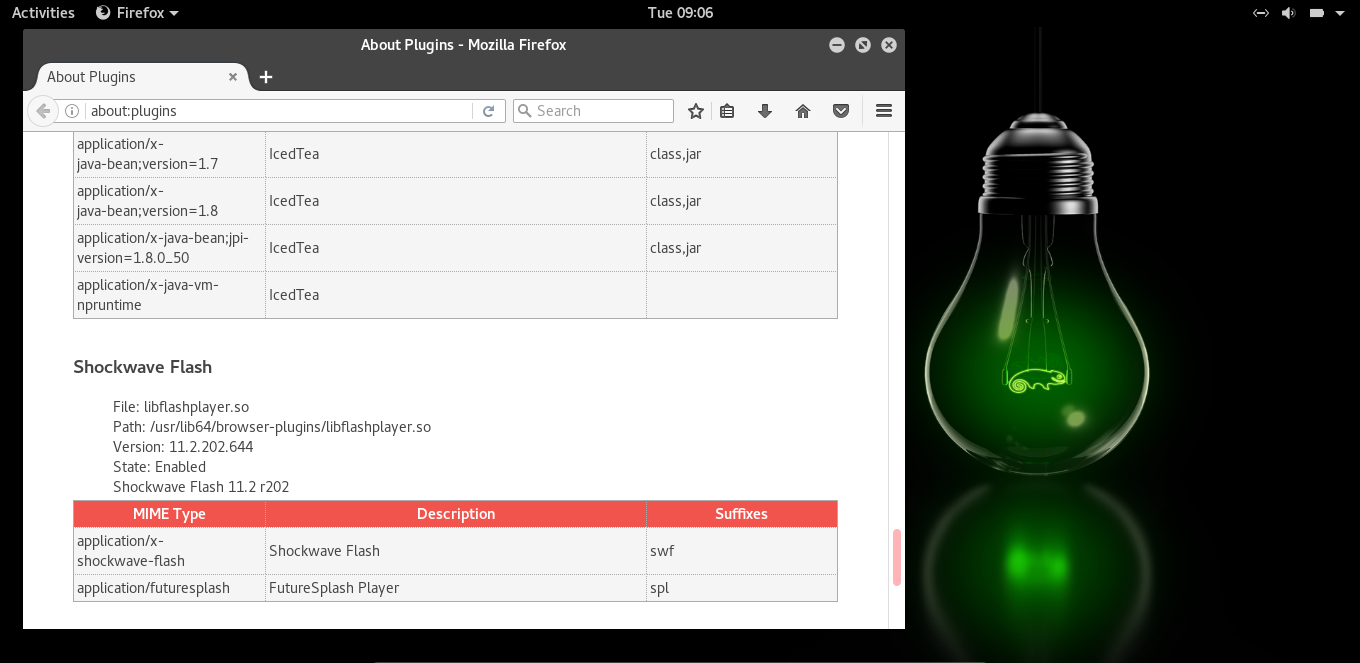Click the Description column header

click(456, 514)
